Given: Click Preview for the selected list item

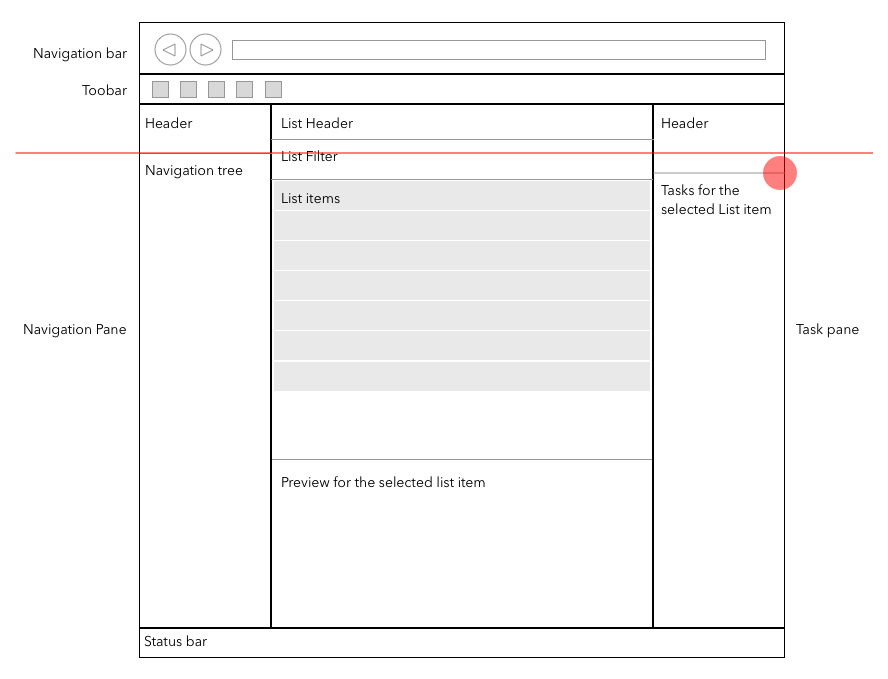Looking at the screenshot, I should [x=383, y=482].
